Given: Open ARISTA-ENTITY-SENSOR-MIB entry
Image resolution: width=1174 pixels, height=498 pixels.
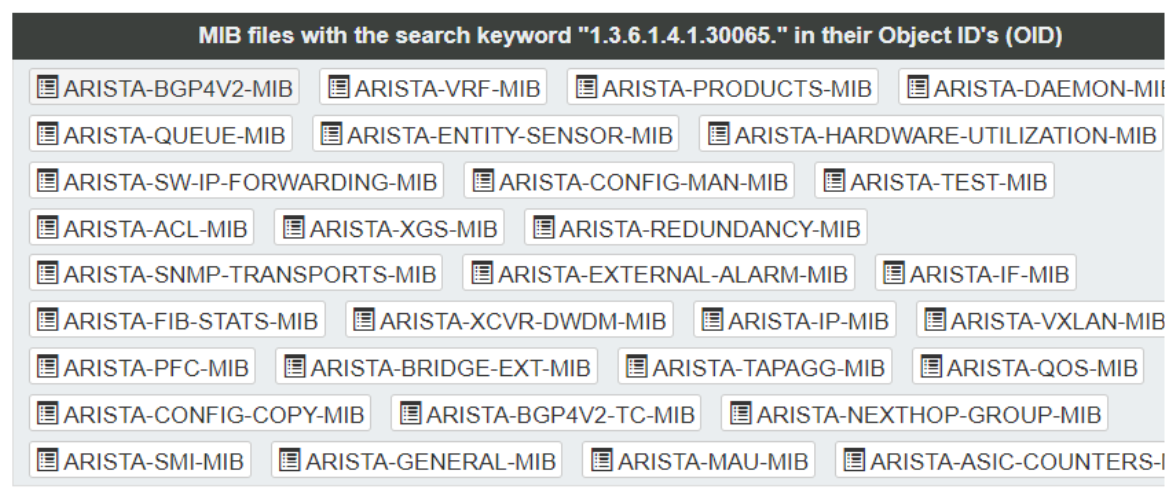Looking at the screenshot, I should click(496, 134).
